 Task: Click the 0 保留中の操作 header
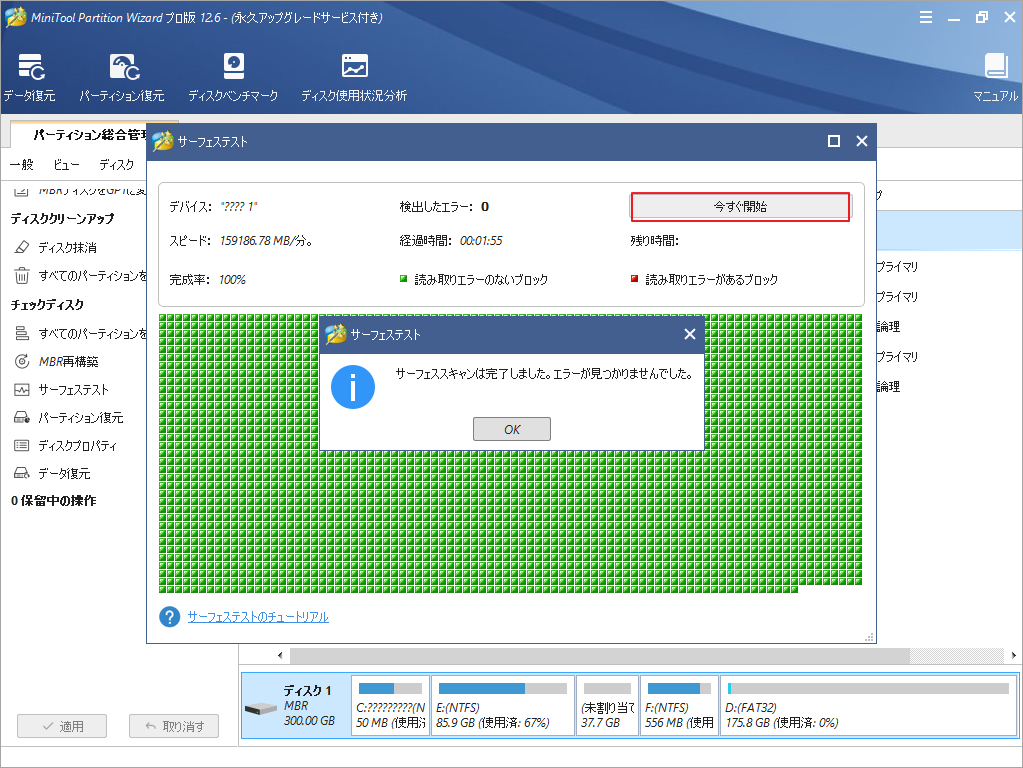point(53,500)
